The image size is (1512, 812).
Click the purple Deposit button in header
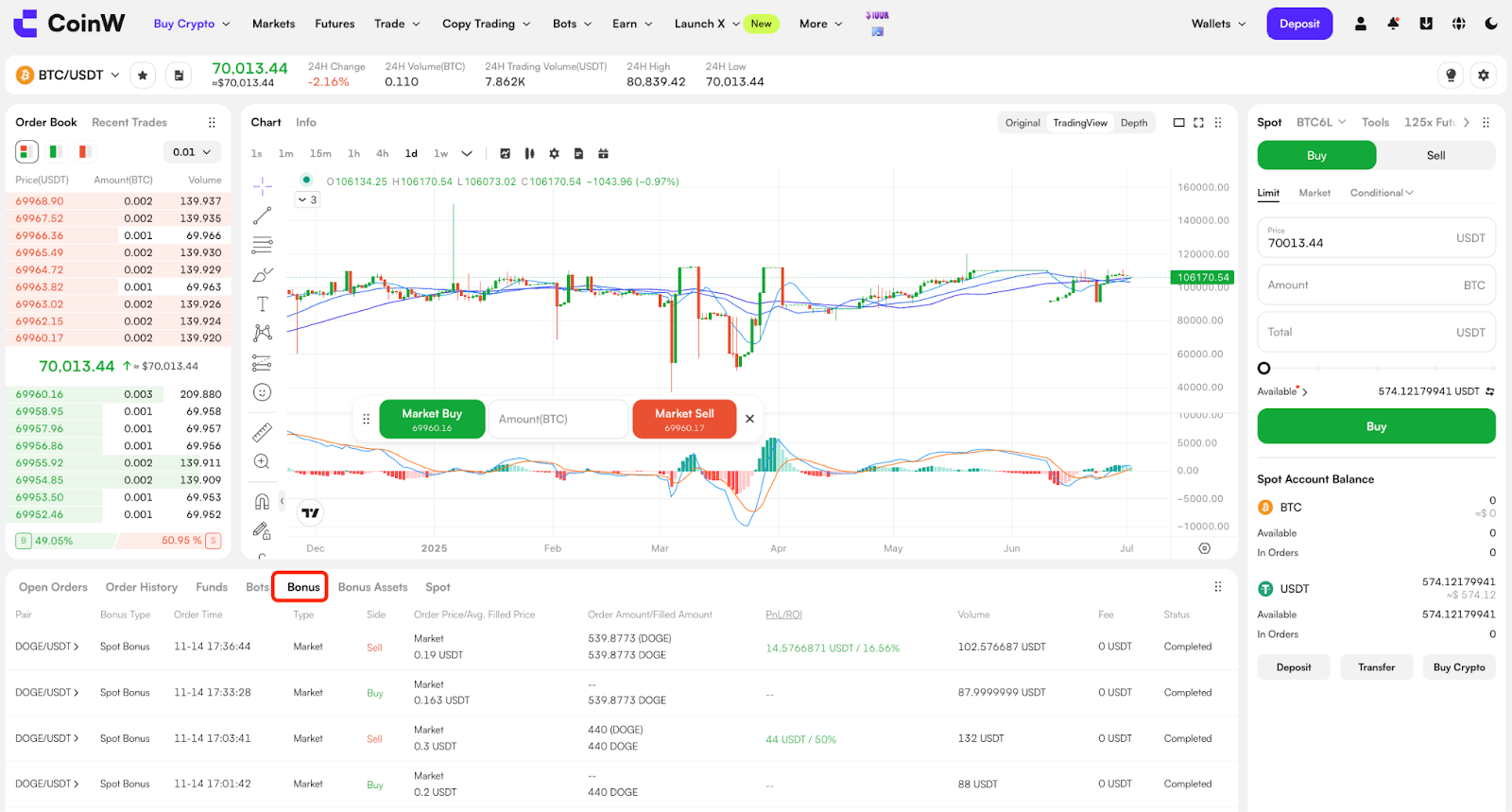1299,24
